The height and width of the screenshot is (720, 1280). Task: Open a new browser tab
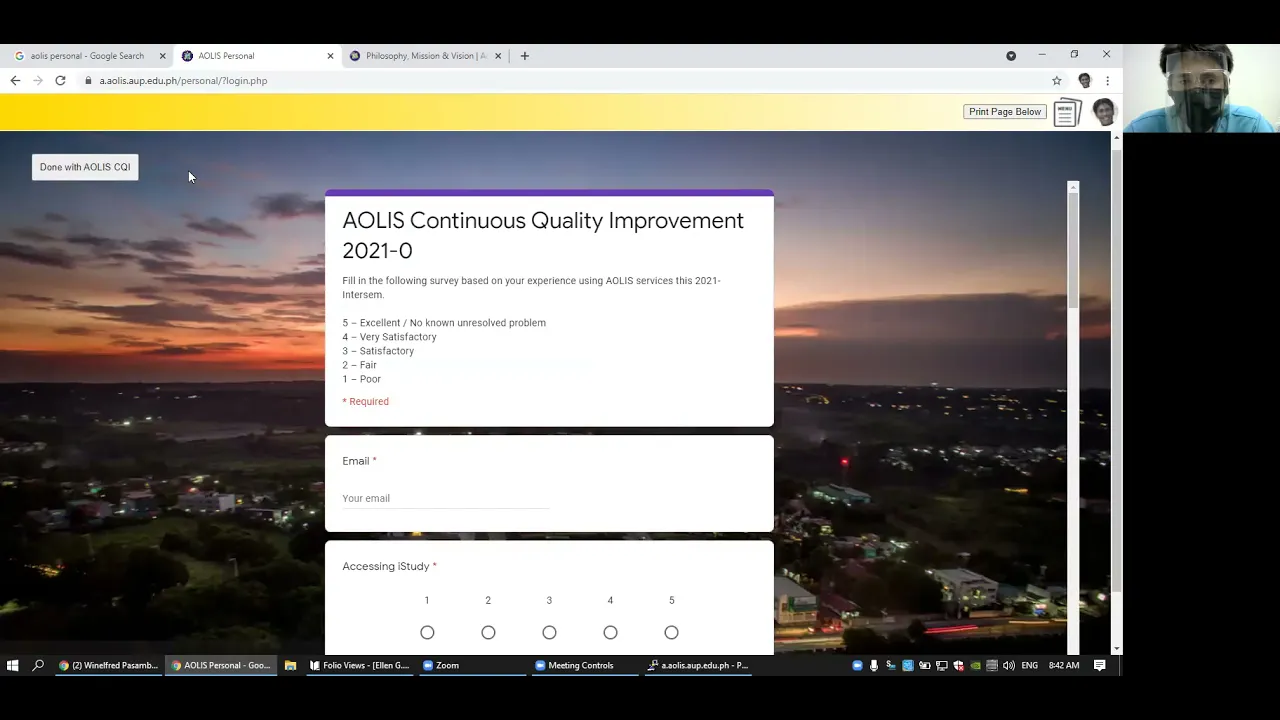click(524, 56)
